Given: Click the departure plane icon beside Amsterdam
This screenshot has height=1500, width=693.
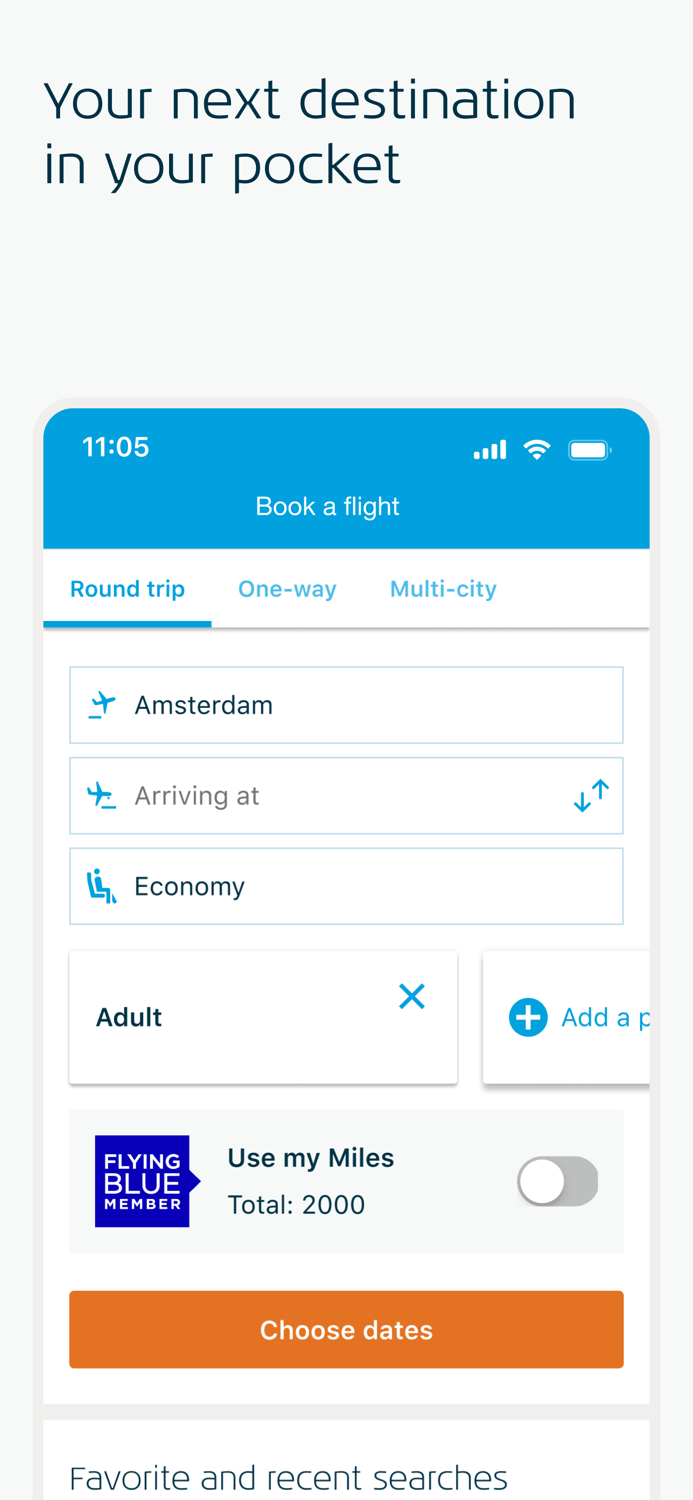Looking at the screenshot, I should pyautogui.click(x=100, y=704).
